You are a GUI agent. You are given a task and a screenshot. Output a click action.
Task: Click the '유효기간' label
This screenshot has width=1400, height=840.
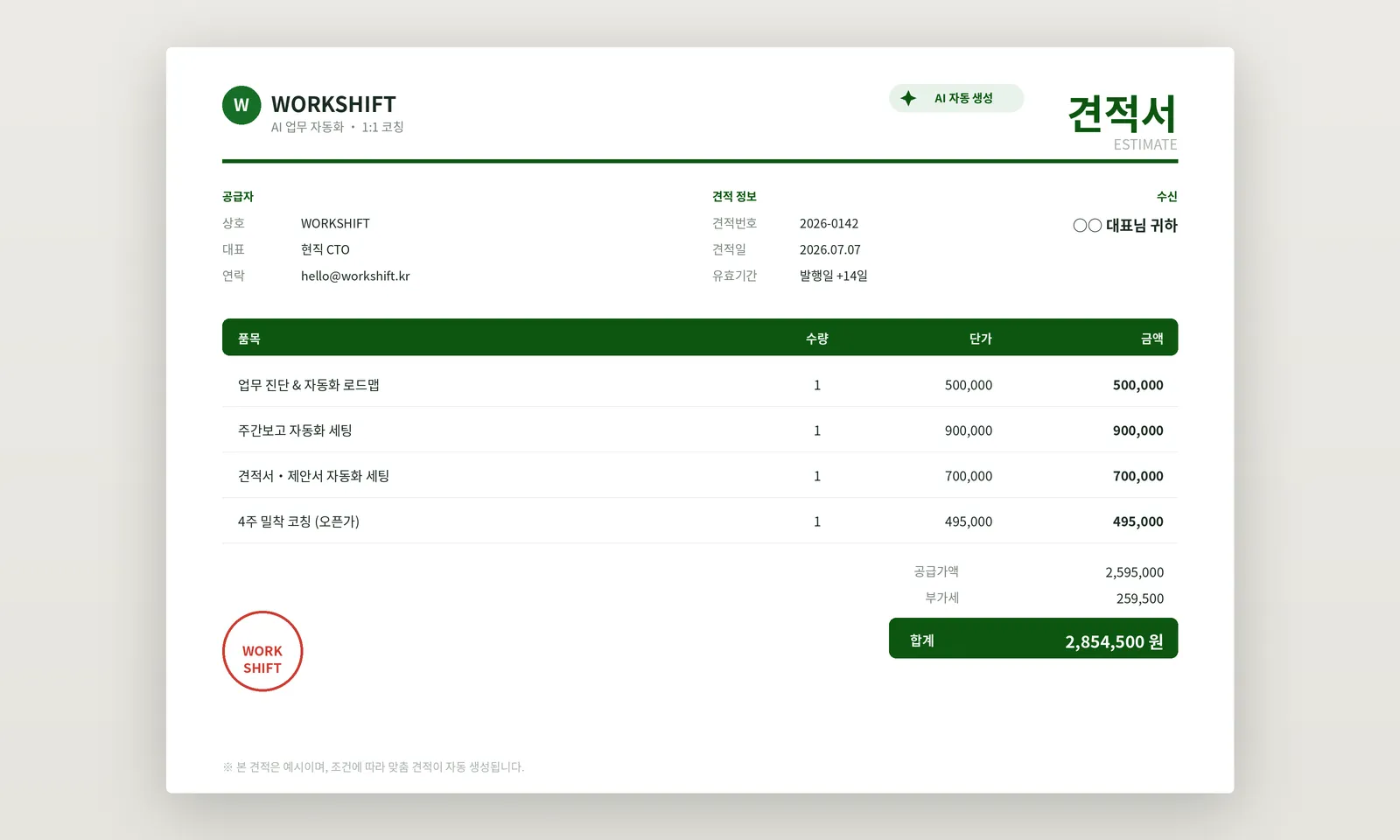point(734,276)
